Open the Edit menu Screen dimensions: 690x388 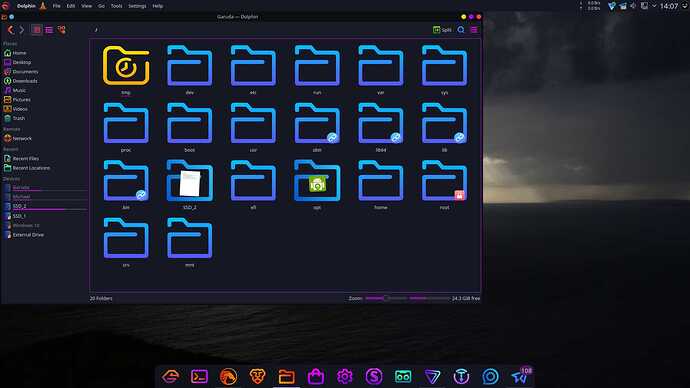point(71,6)
